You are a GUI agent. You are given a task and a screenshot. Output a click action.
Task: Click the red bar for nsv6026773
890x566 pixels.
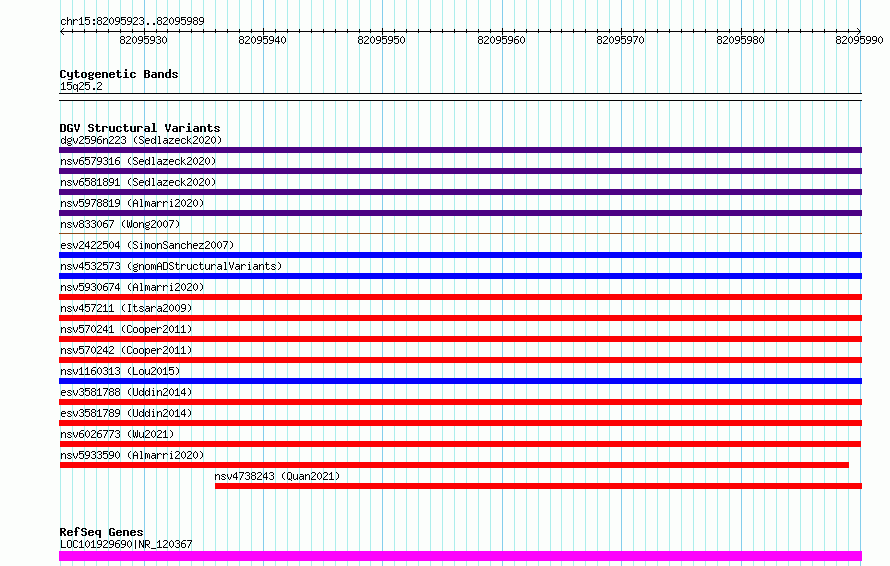(460, 444)
